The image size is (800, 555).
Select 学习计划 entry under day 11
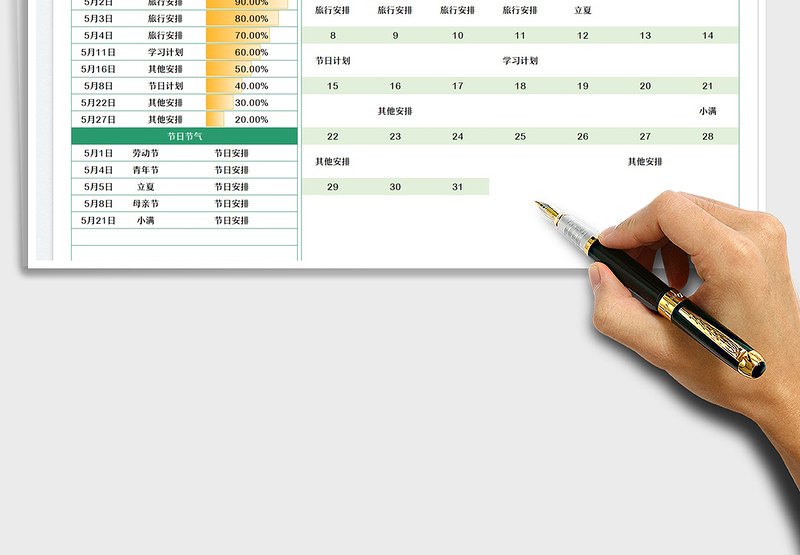tap(520, 61)
